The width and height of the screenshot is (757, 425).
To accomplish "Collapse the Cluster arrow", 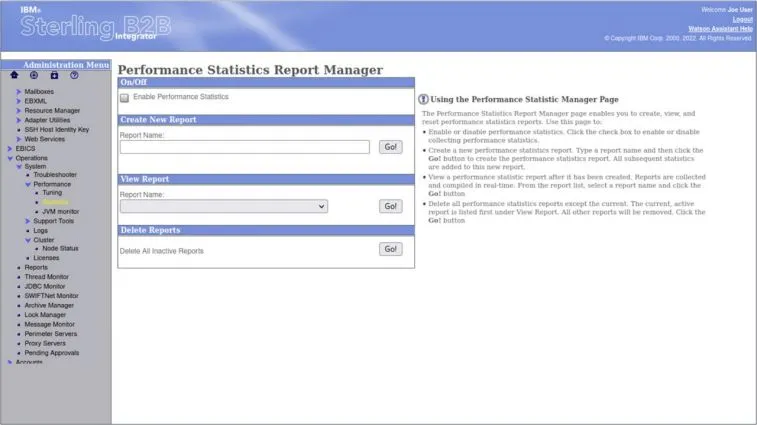I will [28, 240].
